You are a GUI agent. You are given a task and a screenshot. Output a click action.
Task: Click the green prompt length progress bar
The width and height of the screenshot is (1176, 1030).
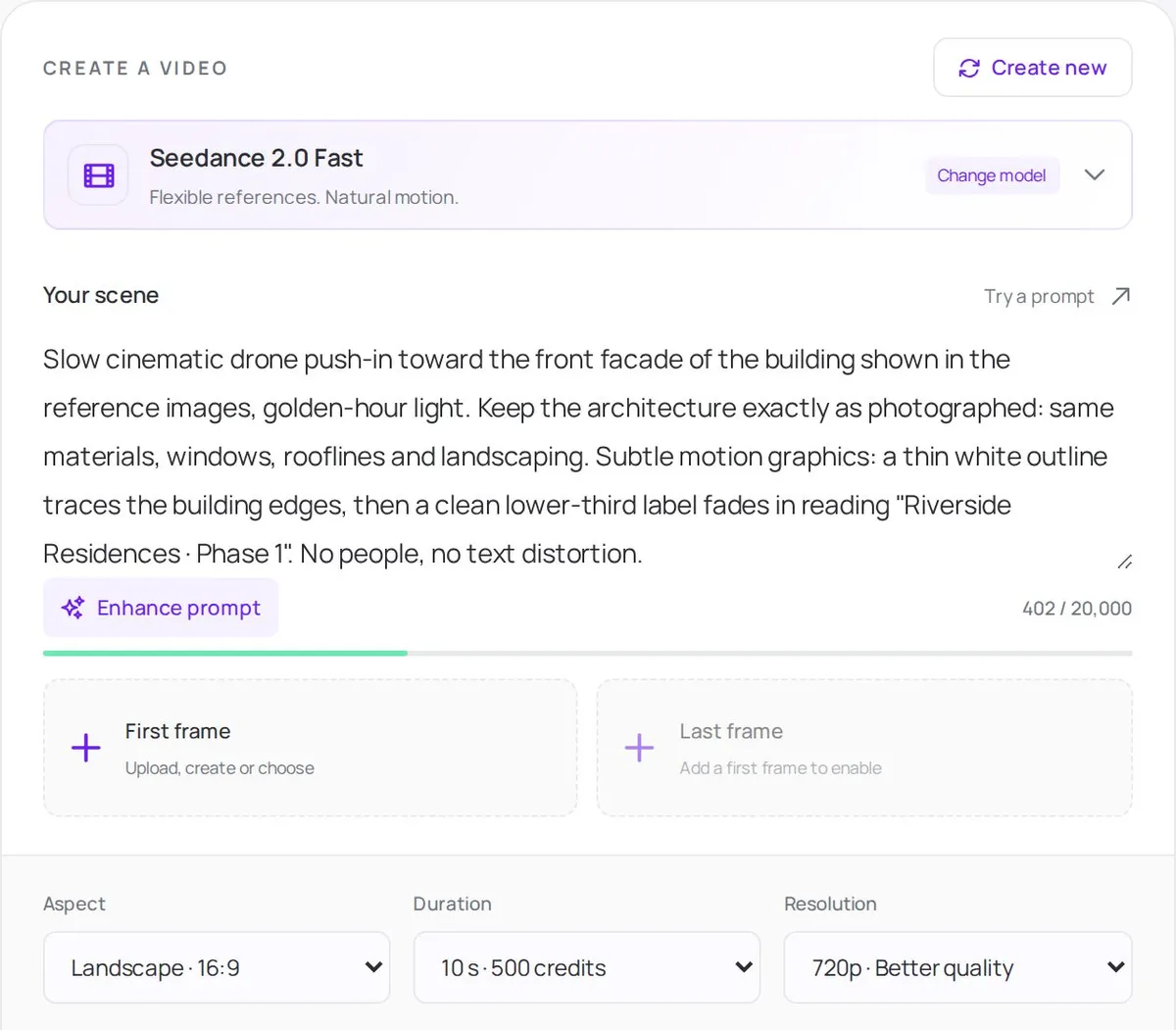(x=225, y=653)
